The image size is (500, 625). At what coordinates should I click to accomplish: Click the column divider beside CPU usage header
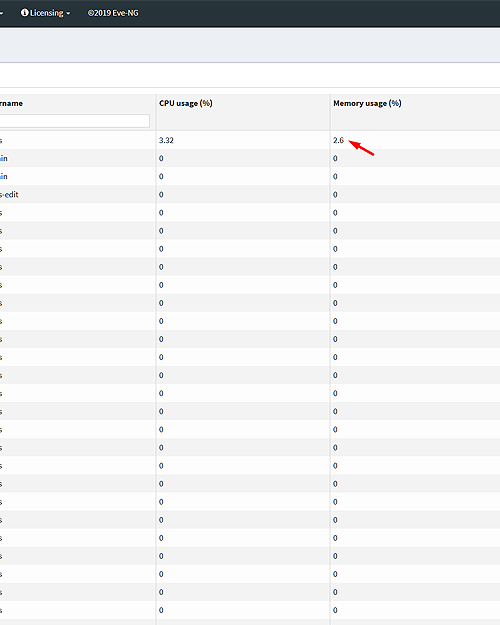(x=156, y=112)
